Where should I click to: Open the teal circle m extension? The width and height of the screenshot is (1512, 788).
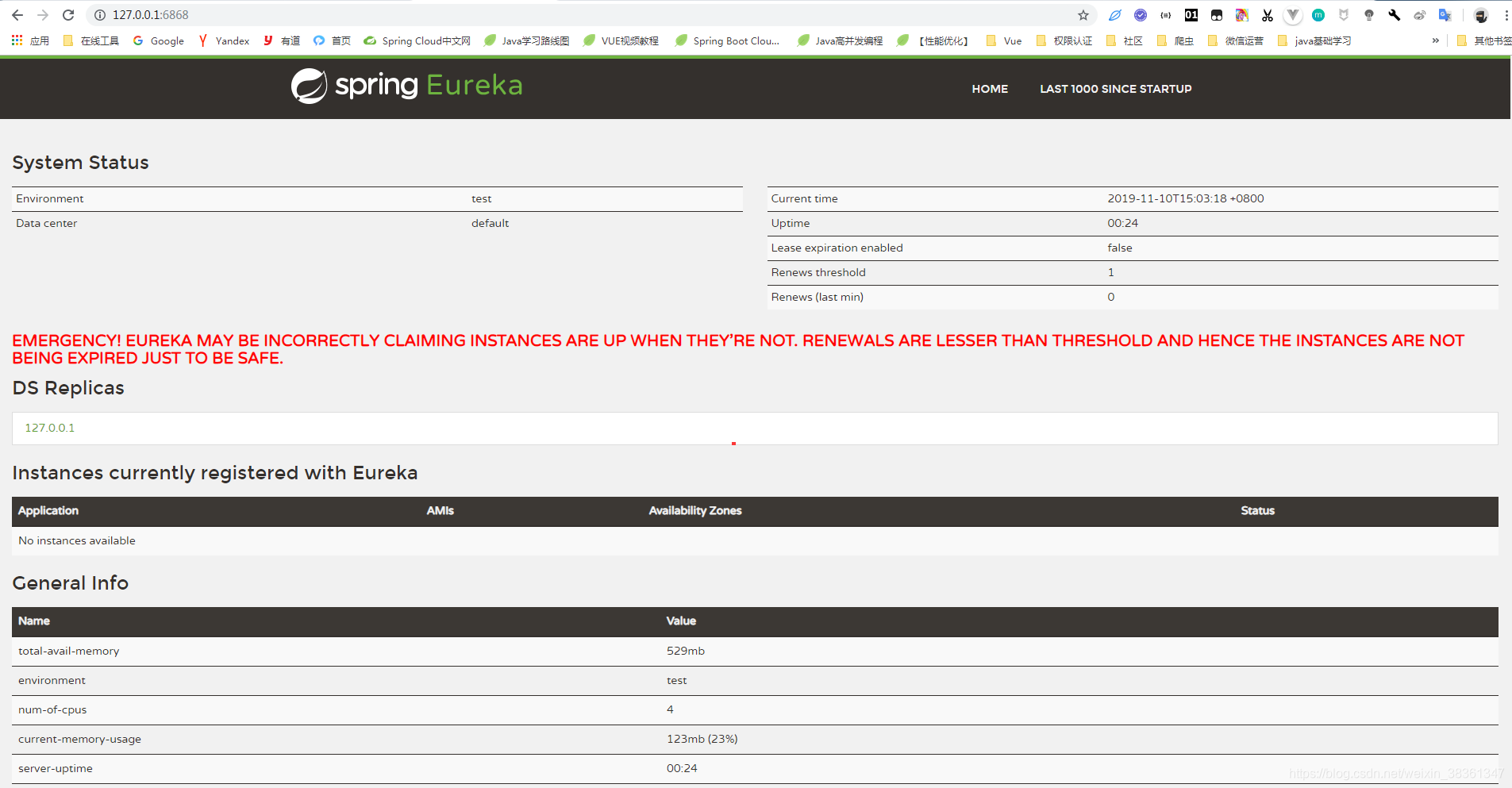(1318, 15)
